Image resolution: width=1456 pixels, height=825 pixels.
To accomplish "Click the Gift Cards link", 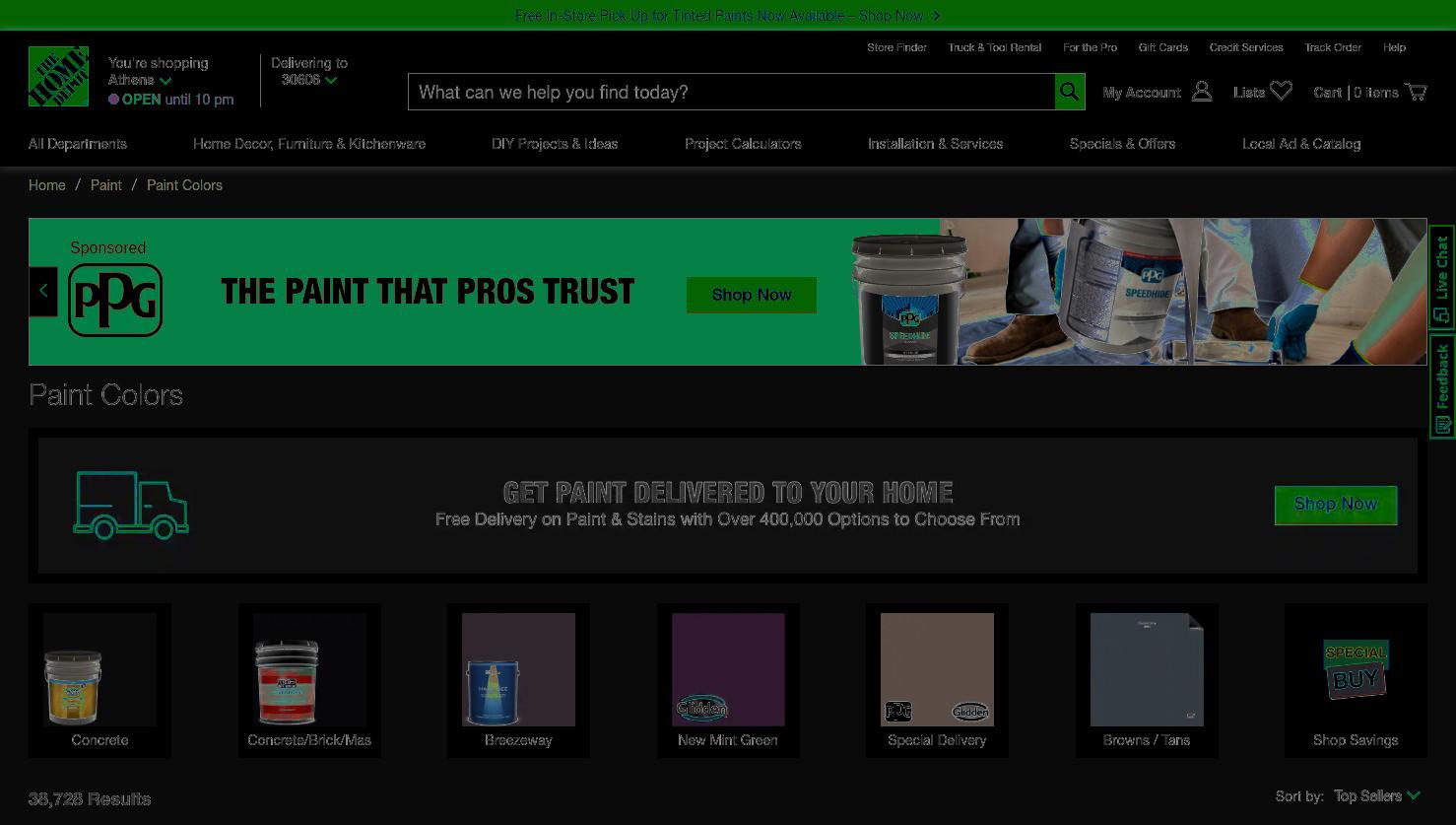I will pos(1163,47).
